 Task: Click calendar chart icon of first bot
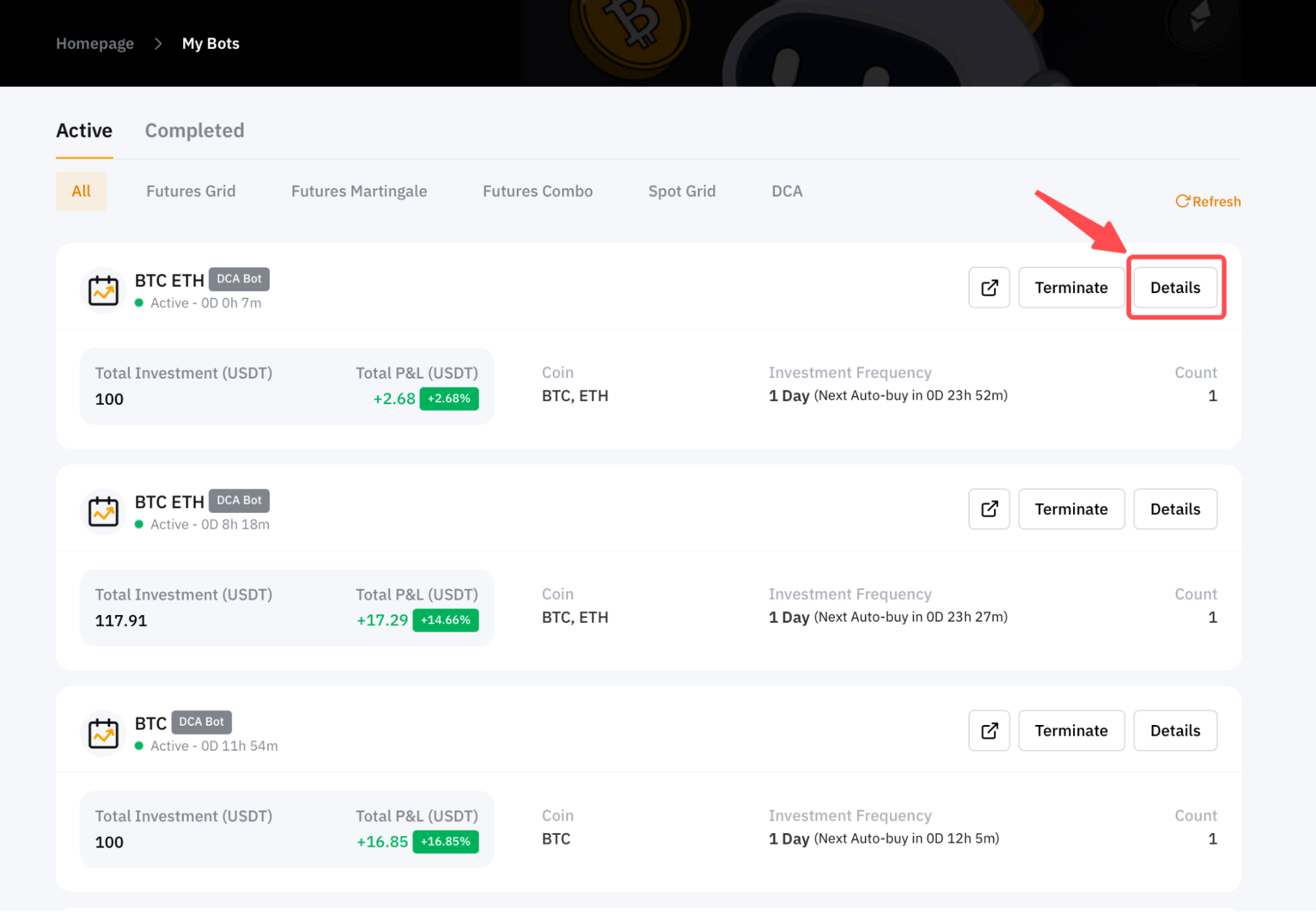[103, 290]
